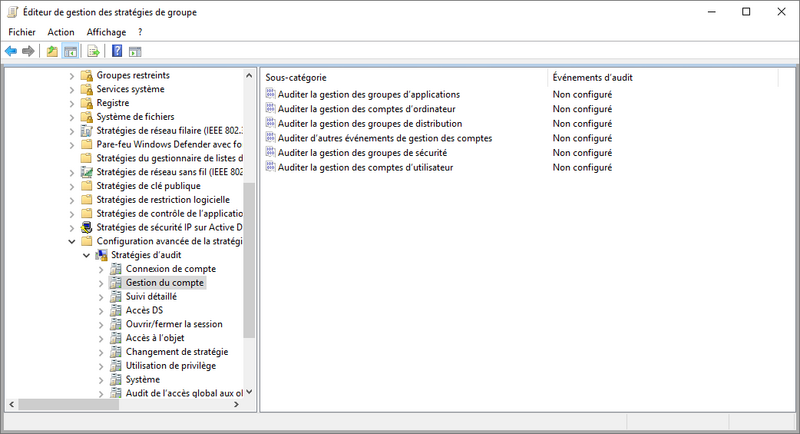This screenshot has height=434, width=800.
Task: Click the Export list toolbar icon
Action: pyautogui.click(x=93, y=51)
